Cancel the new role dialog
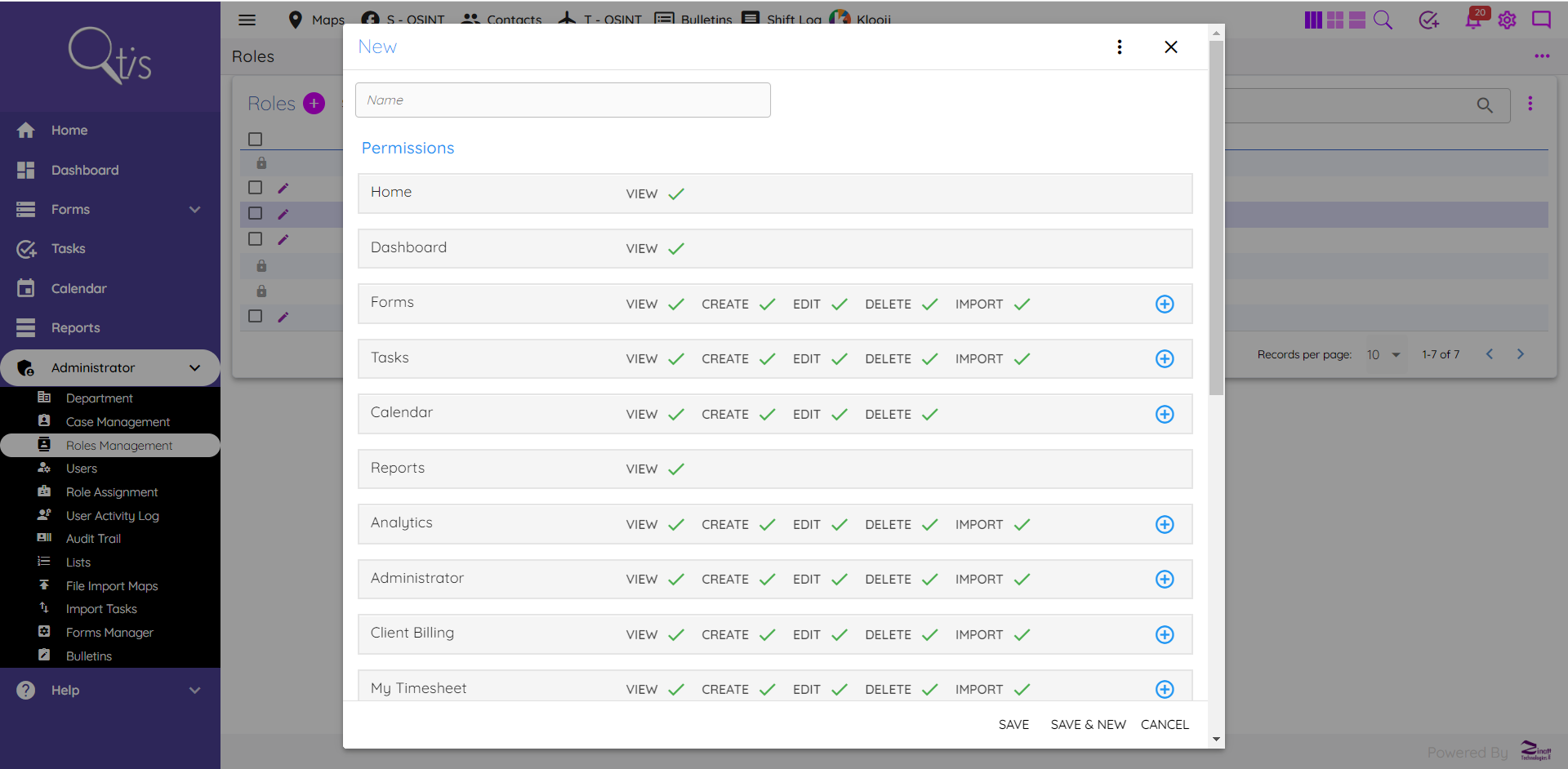This screenshot has width=1568, height=769. [1165, 724]
